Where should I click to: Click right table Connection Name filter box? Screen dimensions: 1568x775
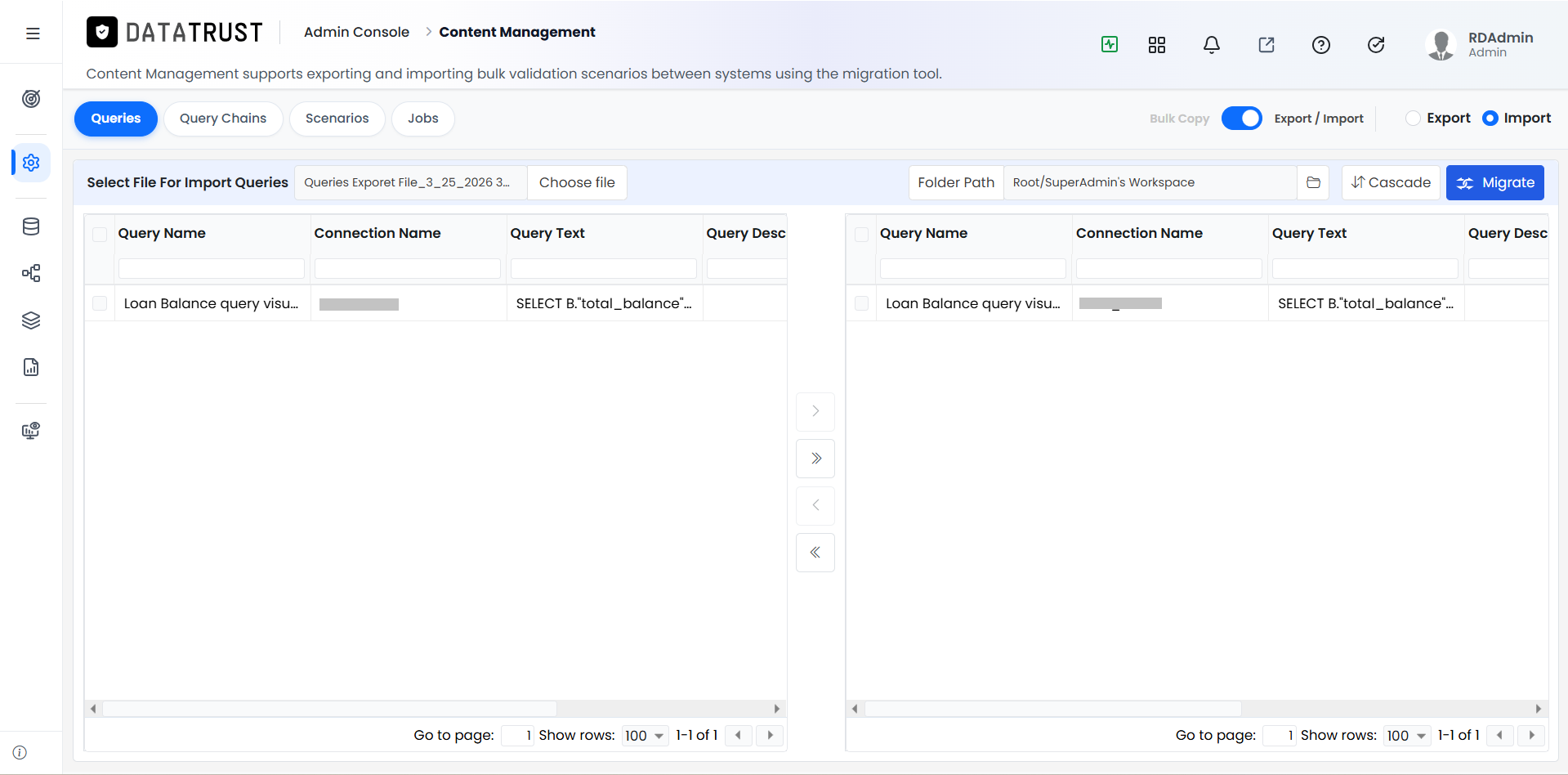pos(1168,268)
